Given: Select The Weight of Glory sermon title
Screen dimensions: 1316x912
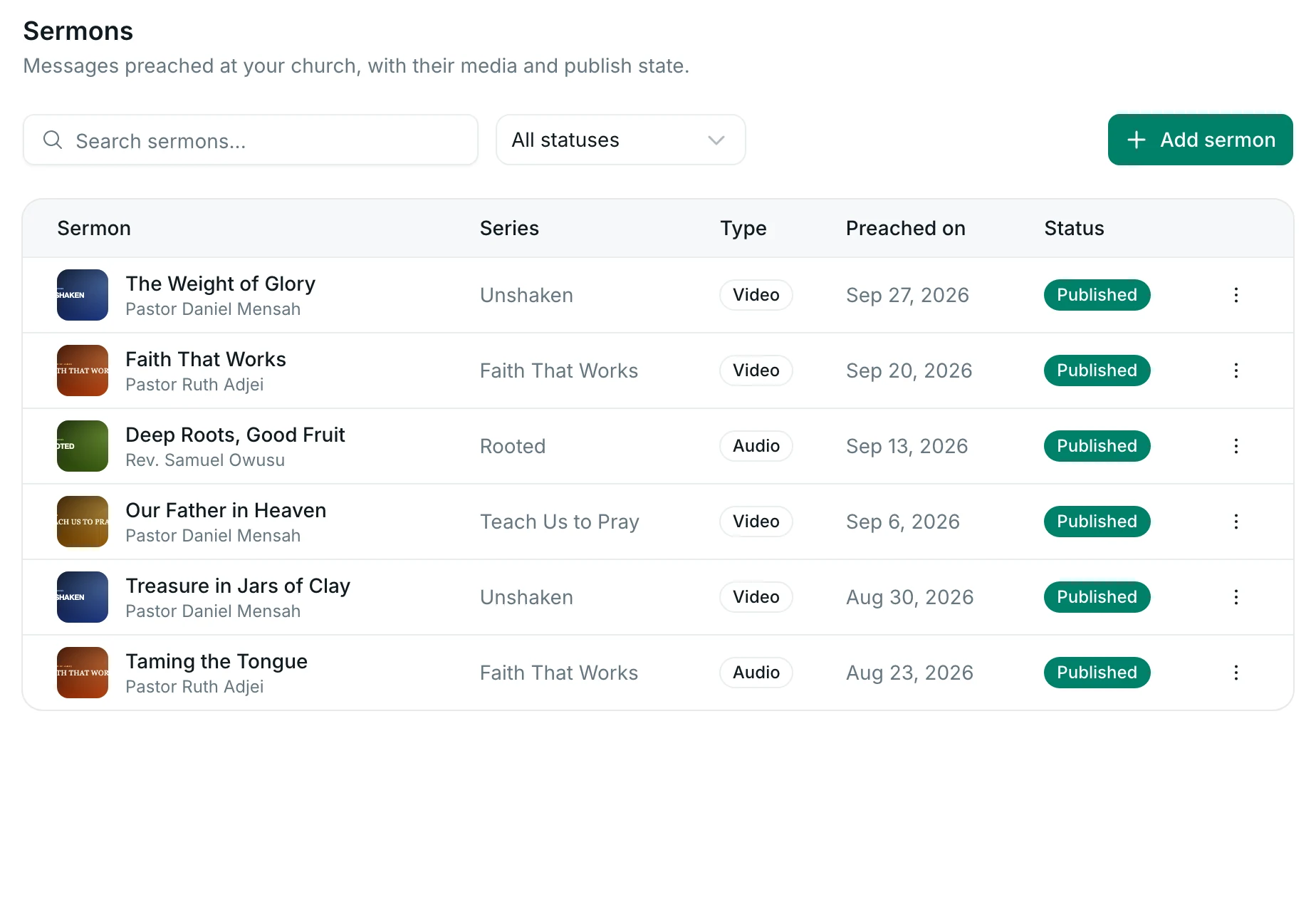Looking at the screenshot, I should [x=220, y=284].
